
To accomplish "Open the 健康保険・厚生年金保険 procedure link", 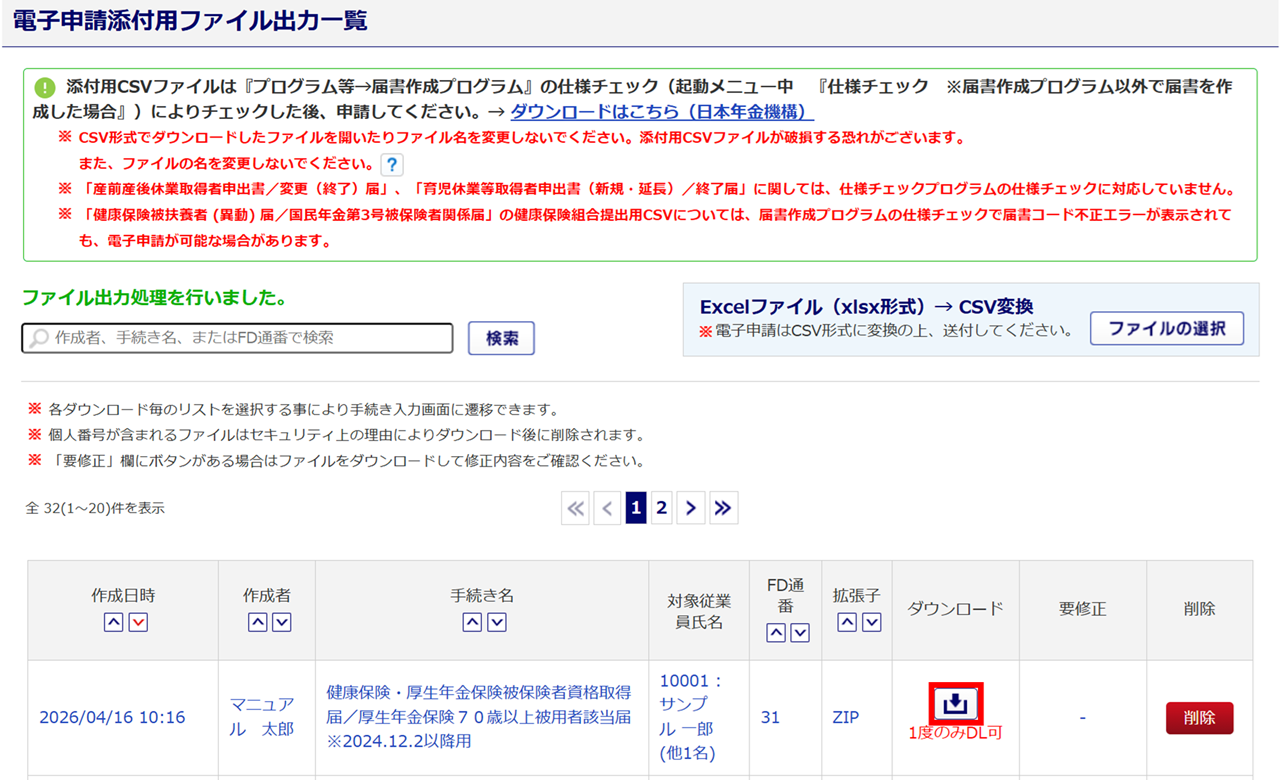I will (x=479, y=717).
